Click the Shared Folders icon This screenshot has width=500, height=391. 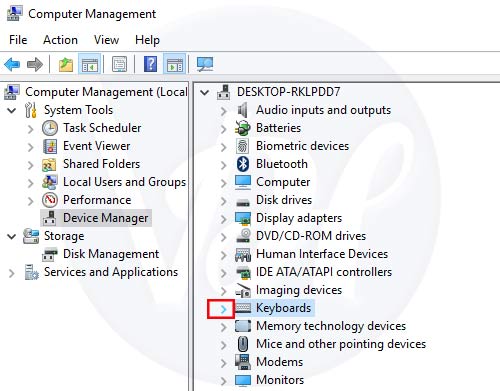pyautogui.click(x=49, y=164)
